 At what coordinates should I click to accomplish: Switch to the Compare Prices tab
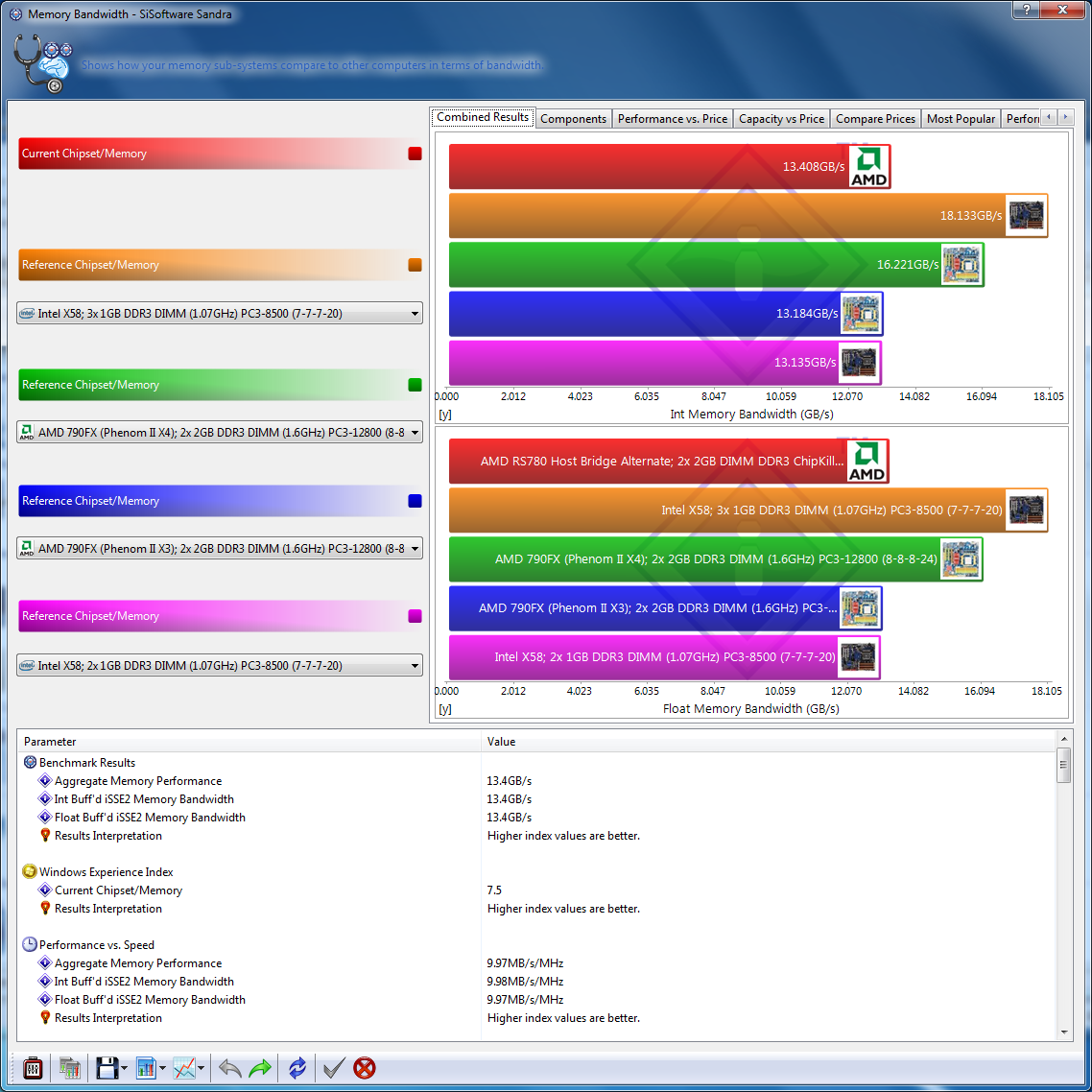875,118
